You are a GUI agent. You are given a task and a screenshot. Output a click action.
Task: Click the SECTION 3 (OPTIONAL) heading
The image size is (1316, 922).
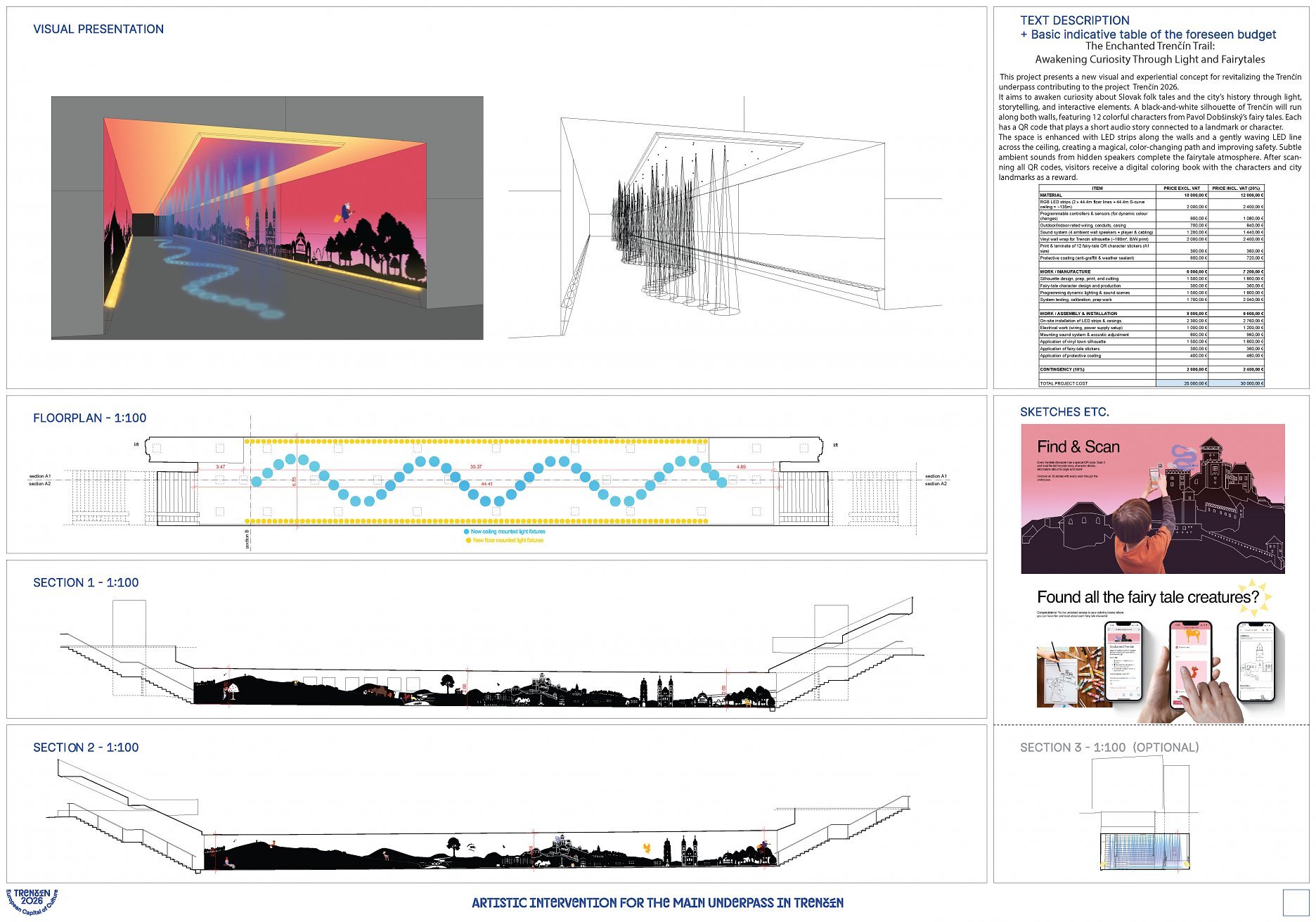click(1109, 747)
